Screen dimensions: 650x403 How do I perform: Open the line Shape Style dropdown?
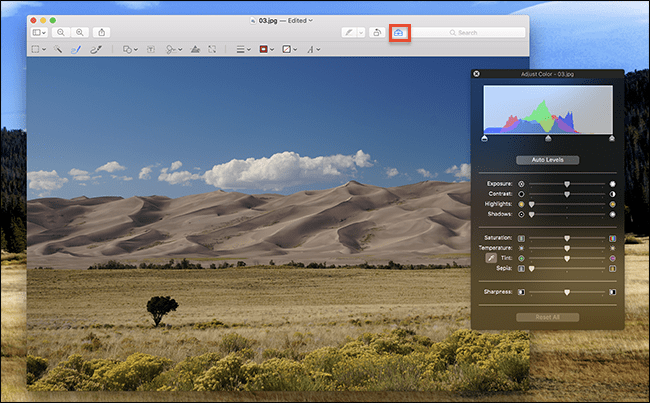[x=243, y=48]
